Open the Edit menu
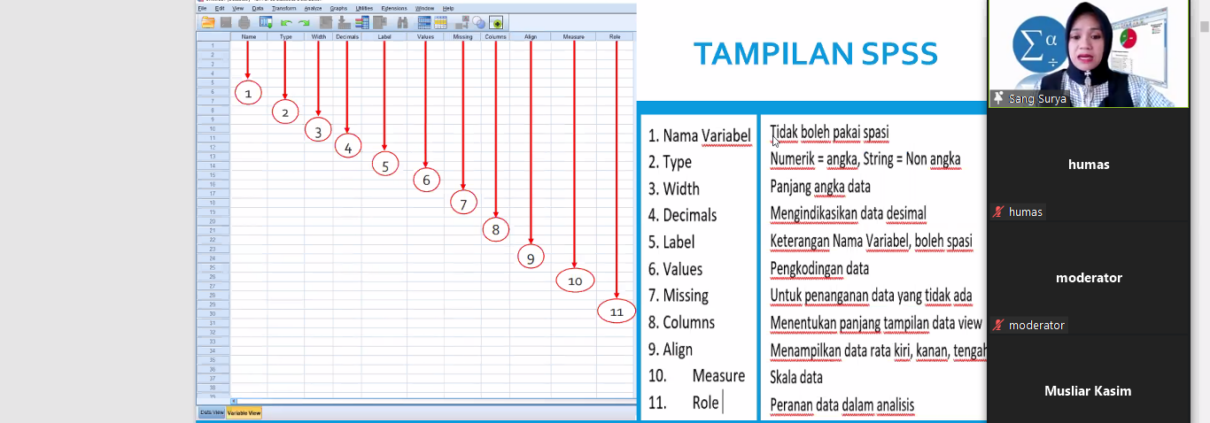The height and width of the screenshot is (423, 1210). tap(219, 8)
